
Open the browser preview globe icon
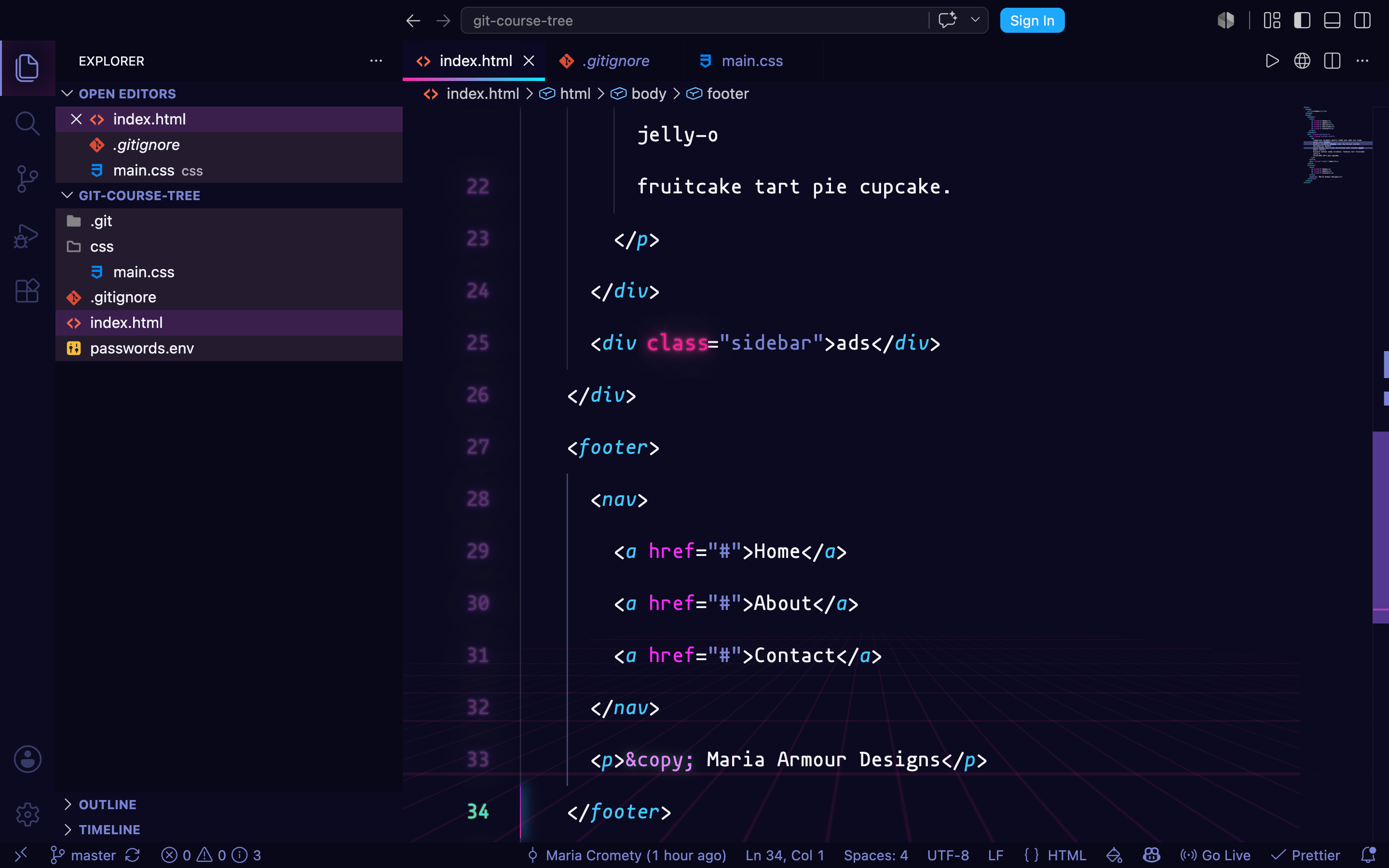(x=1302, y=61)
